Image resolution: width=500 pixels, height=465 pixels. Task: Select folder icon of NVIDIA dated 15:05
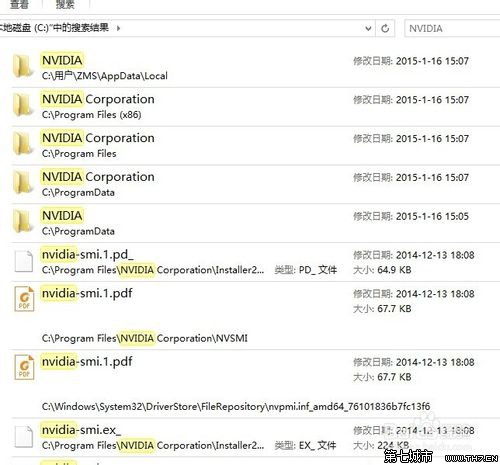23,221
